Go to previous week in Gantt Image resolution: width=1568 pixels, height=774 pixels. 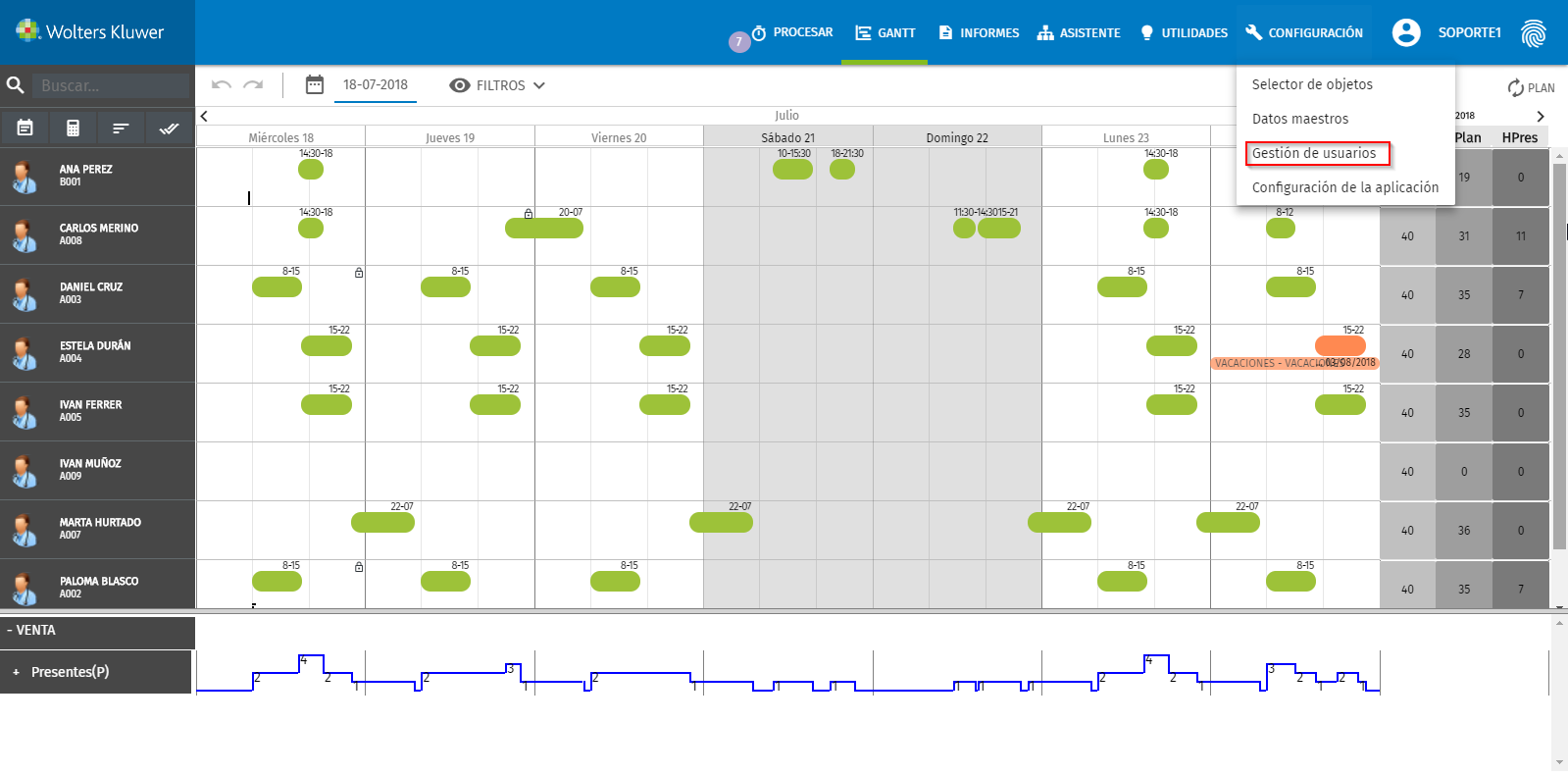click(x=204, y=116)
